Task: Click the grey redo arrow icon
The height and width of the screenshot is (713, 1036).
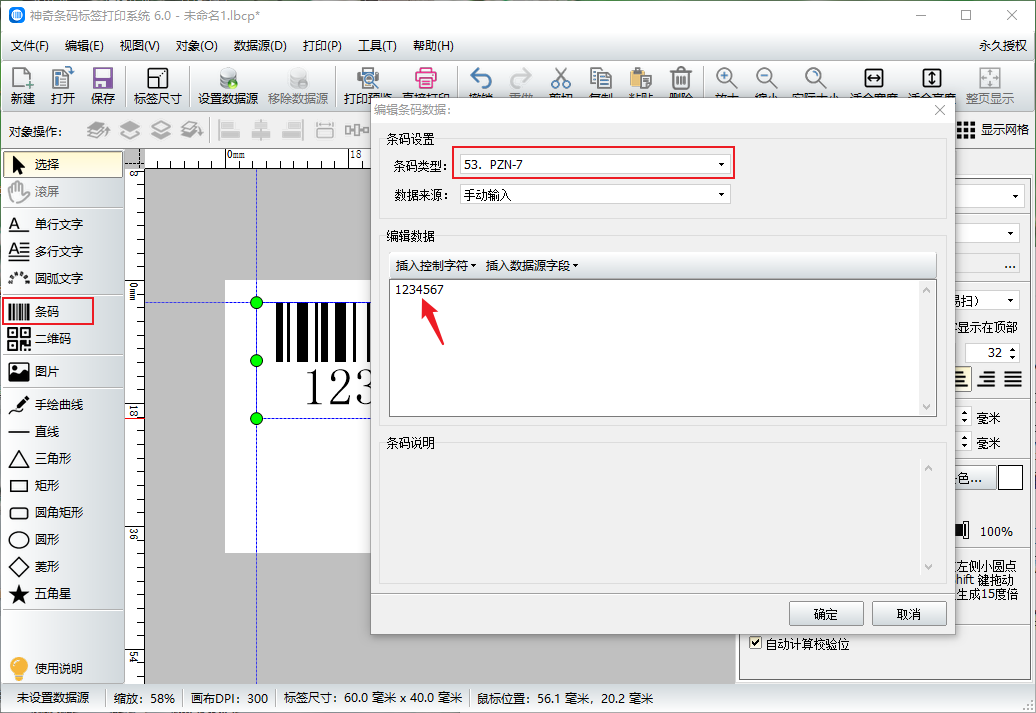Action: (521, 79)
